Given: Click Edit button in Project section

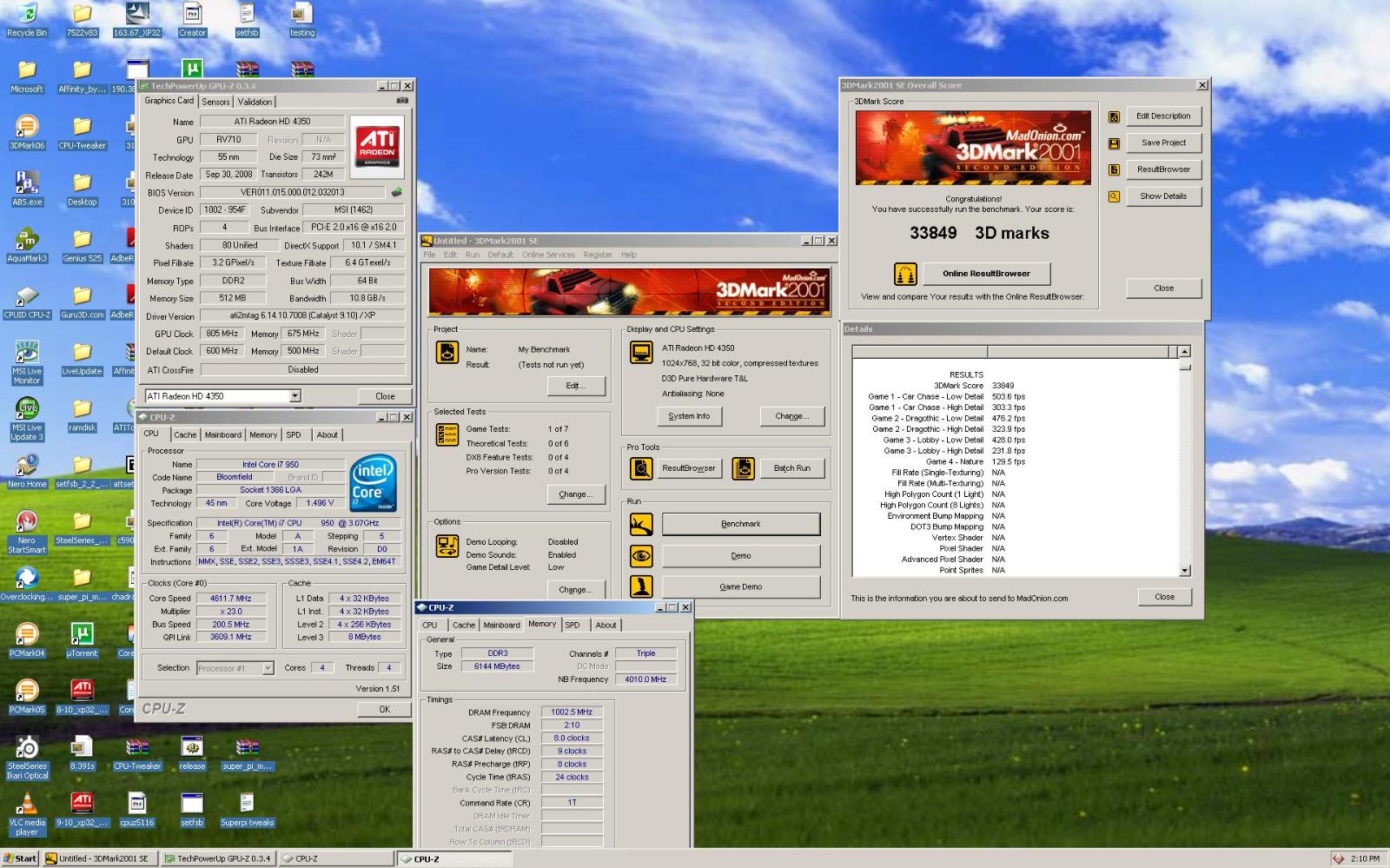Looking at the screenshot, I should 575,386.
